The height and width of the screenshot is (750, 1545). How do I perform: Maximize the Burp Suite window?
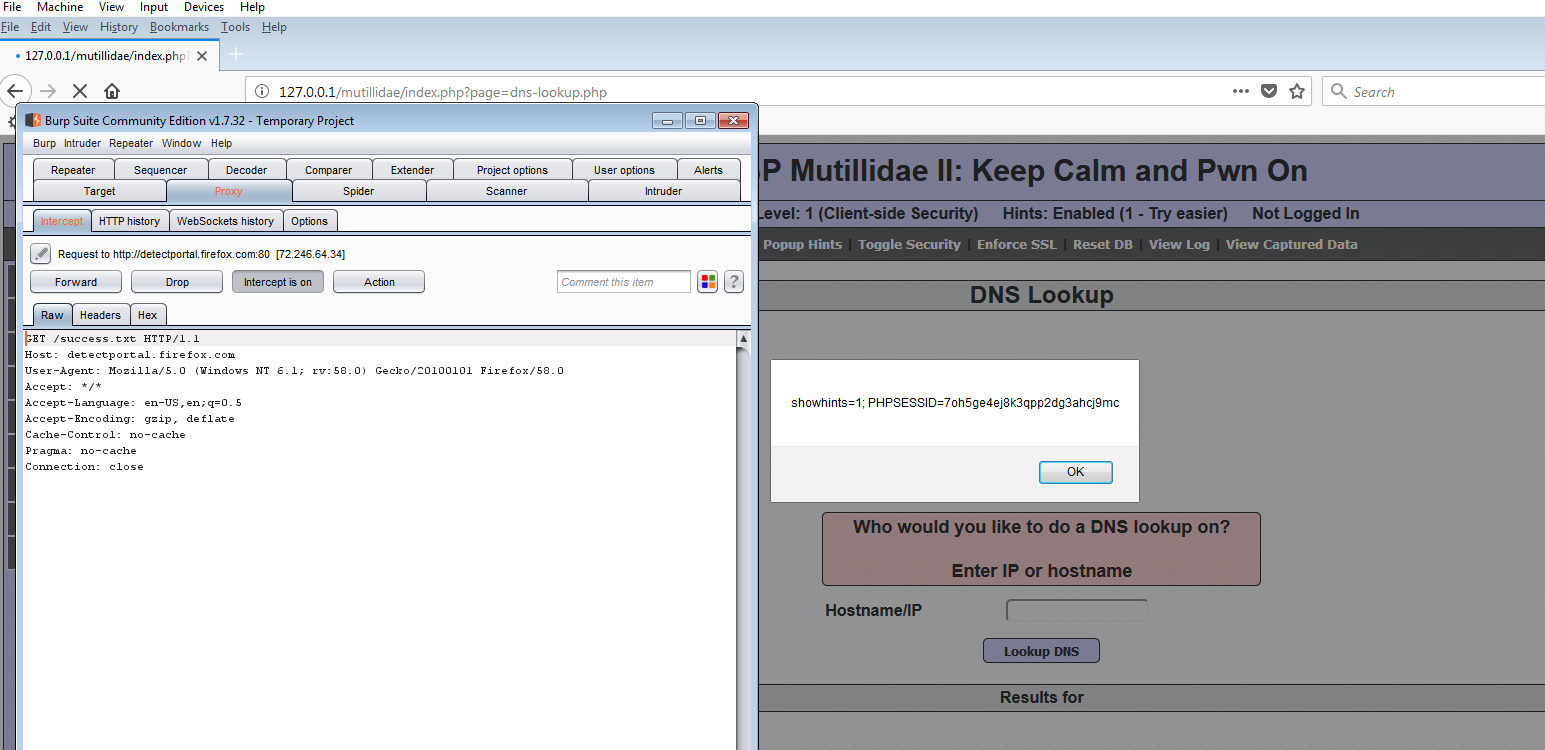(x=700, y=121)
